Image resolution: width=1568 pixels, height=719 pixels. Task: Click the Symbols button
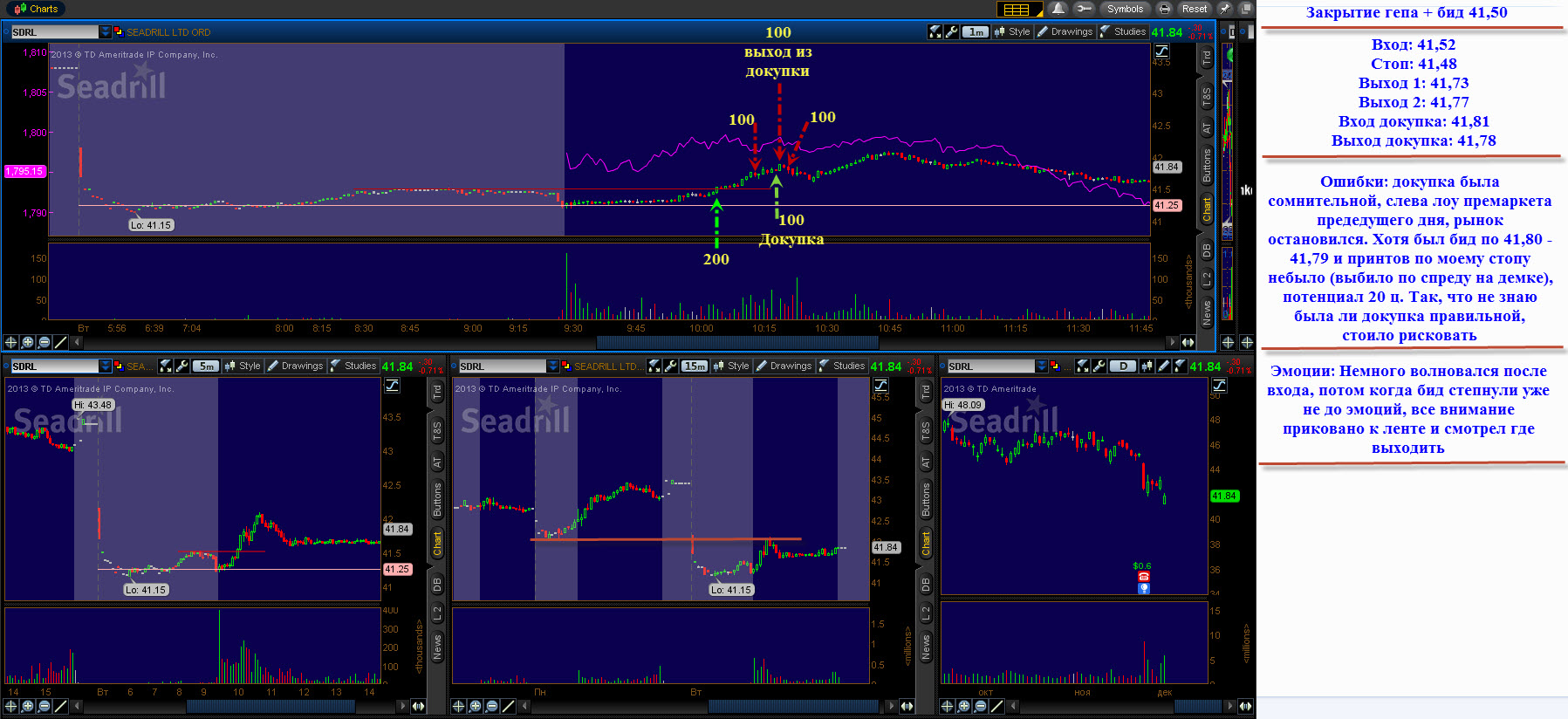tap(1125, 9)
